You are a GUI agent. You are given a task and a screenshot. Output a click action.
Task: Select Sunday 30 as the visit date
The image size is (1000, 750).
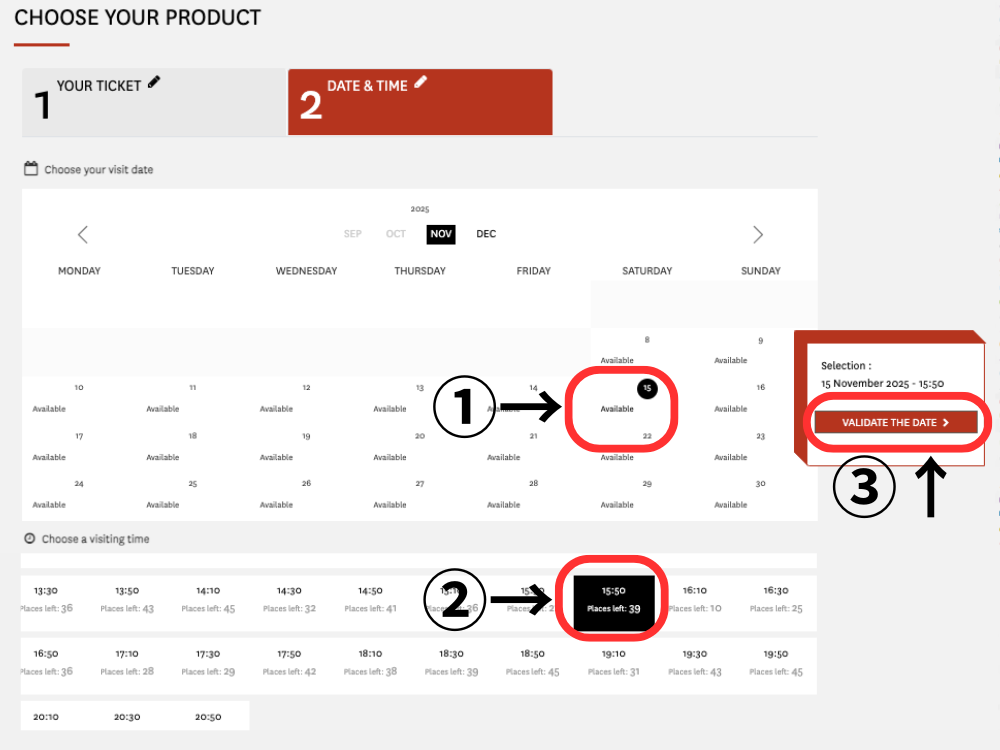point(760,493)
